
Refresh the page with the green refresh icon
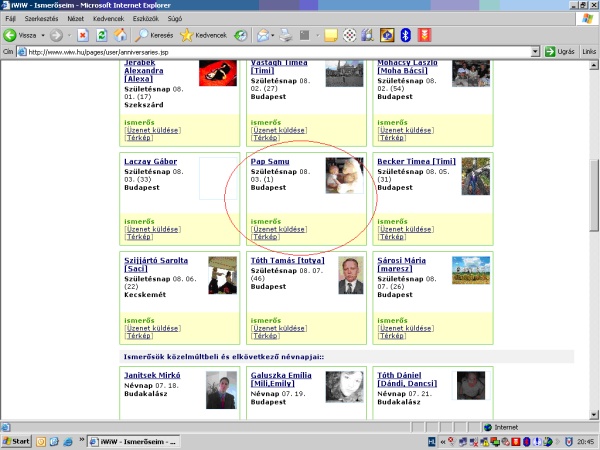[x=101, y=35]
